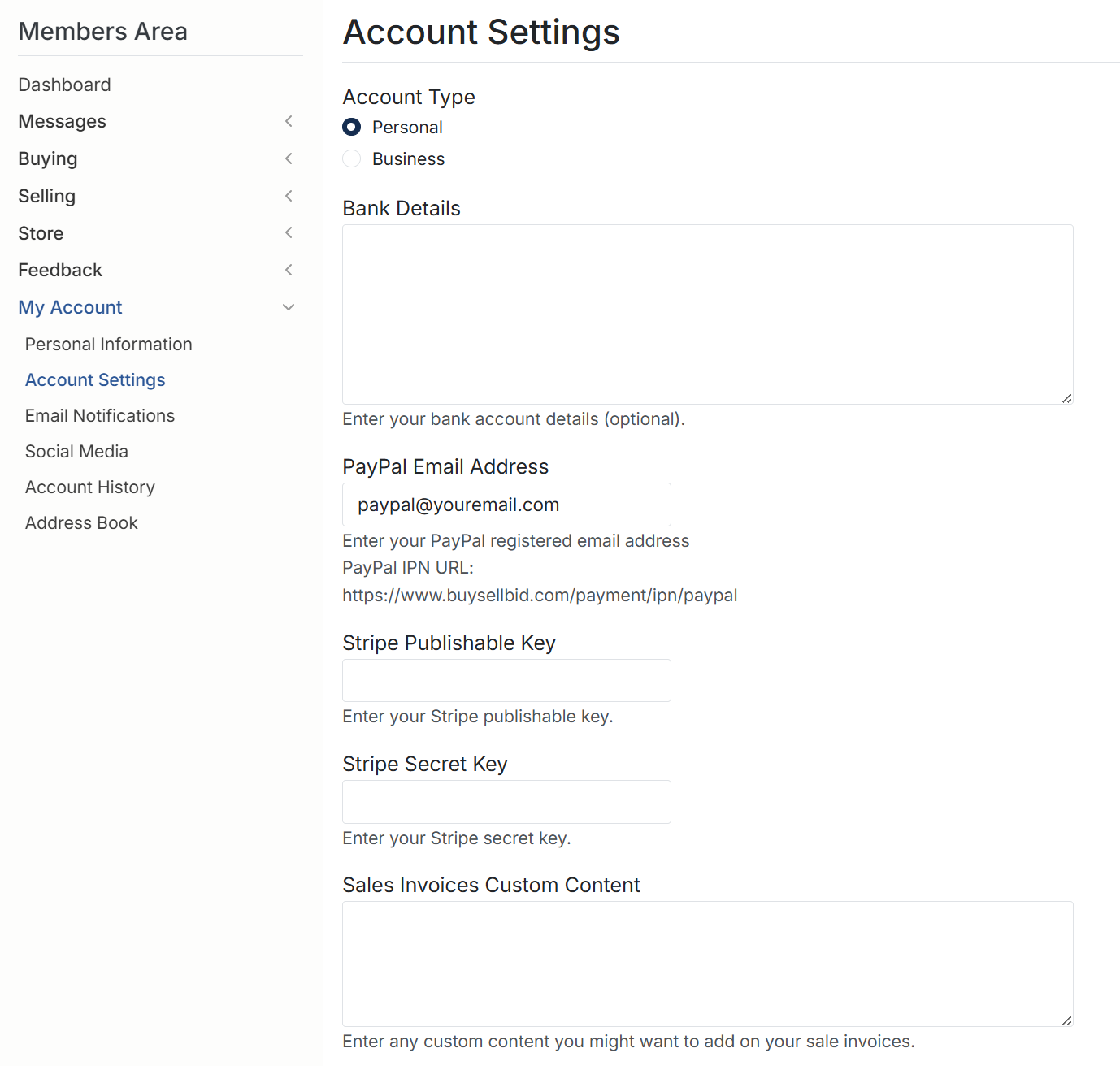The height and width of the screenshot is (1066, 1120).
Task: Select the Business account type
Action: (x=351, y=158)
